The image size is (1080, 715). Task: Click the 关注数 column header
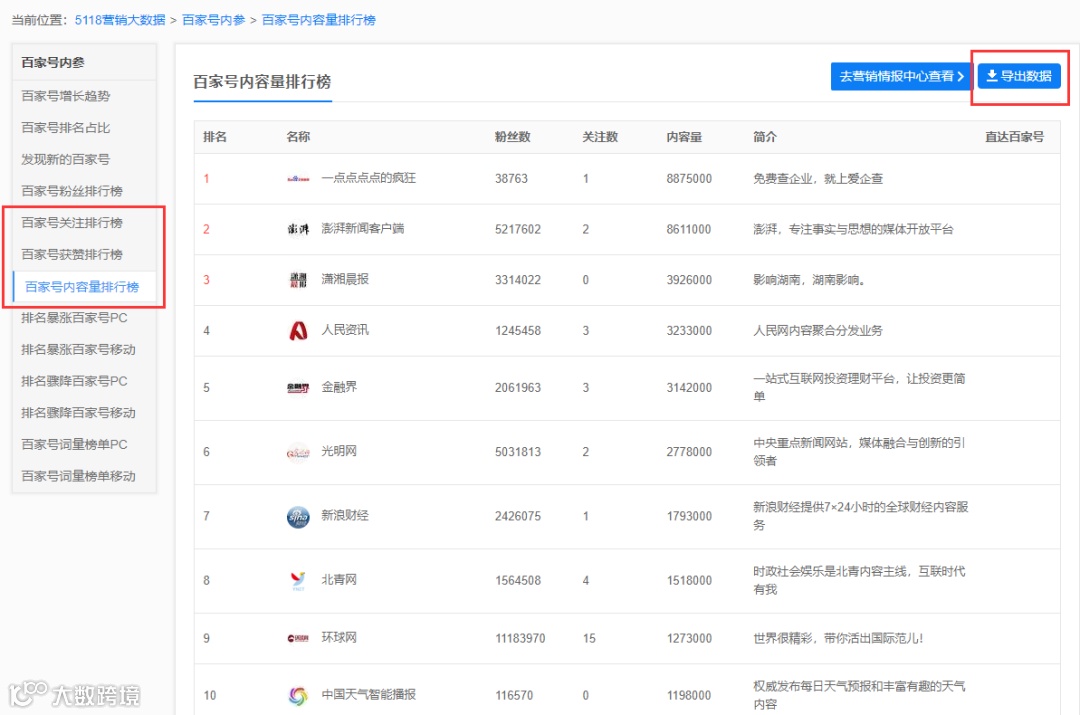pyautogui.click(x=600, y=137)
